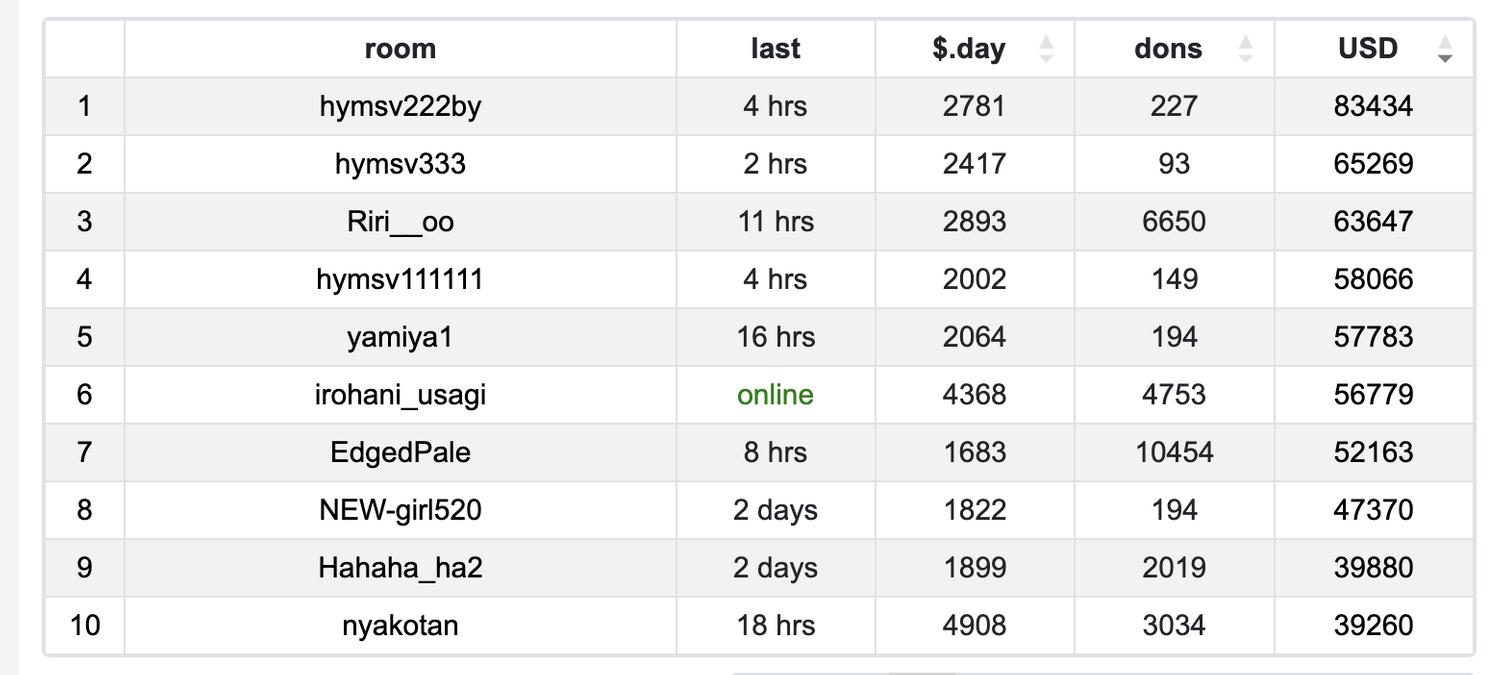Image resolution: width=1500 pixels, height=675 pixels.
Task: Sort table by dons column arrows
Action: 1245,49
